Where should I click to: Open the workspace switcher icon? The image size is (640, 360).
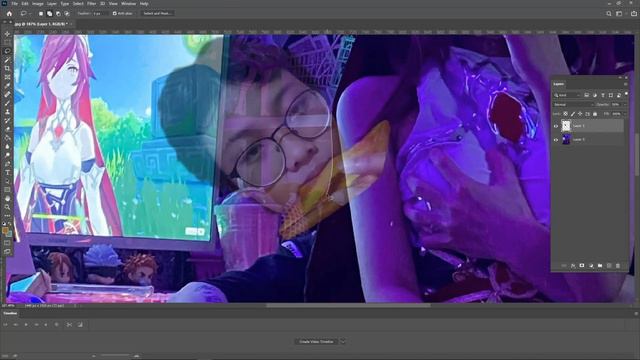click(x=619, y=13)
